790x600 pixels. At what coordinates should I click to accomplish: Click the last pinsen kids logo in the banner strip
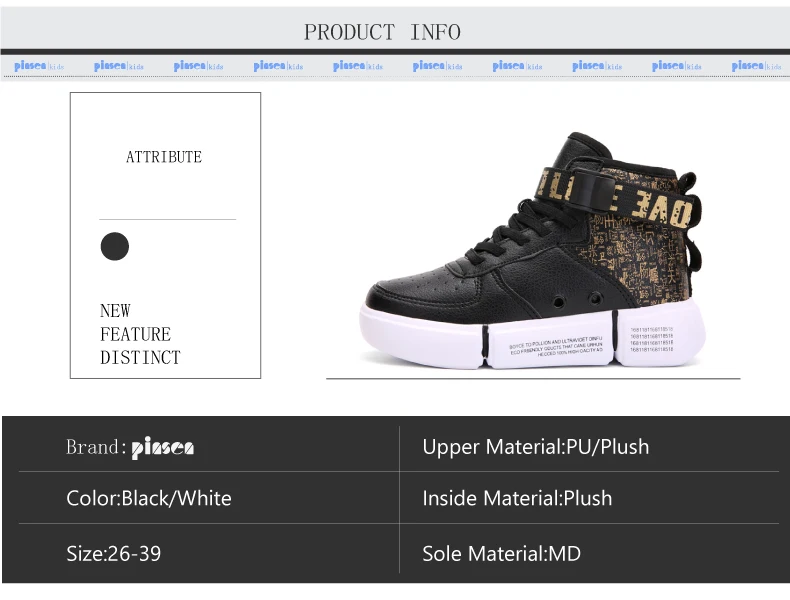756,66
